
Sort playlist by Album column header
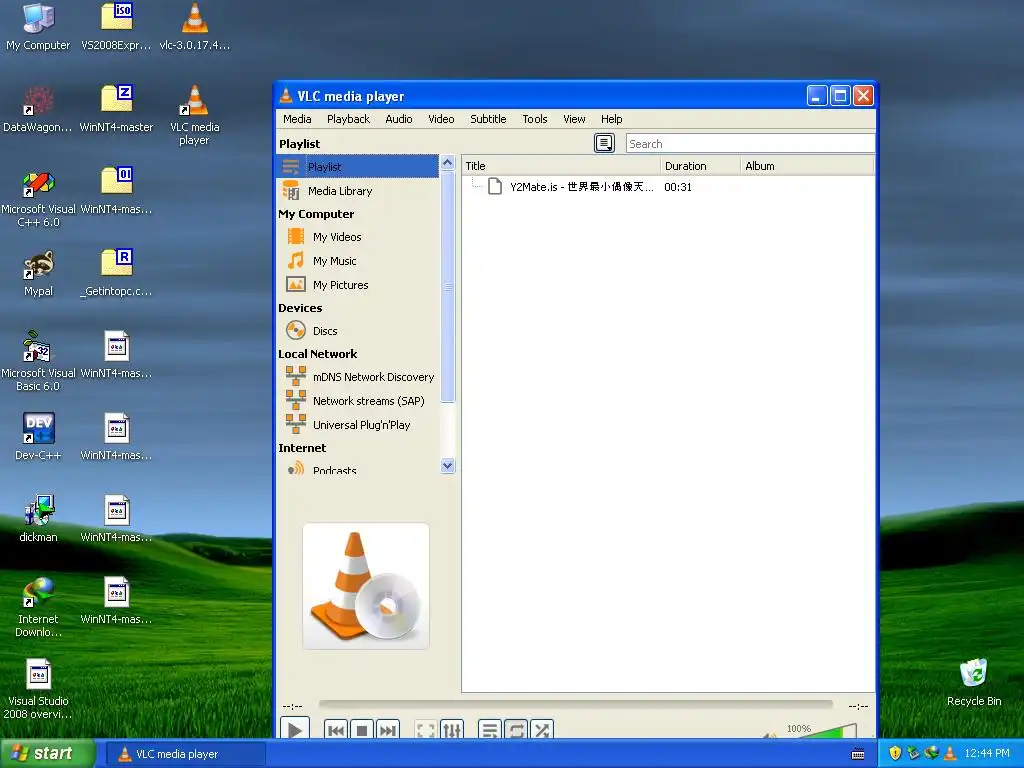(807, 166)
